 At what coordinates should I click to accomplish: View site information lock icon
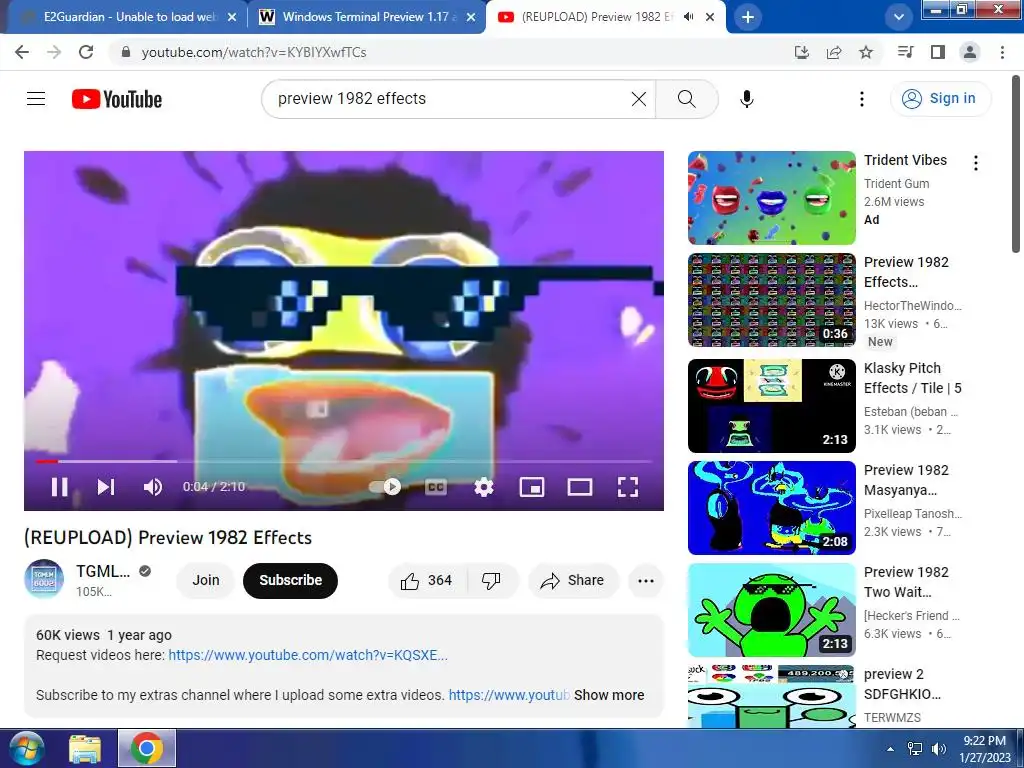[126, 52]
